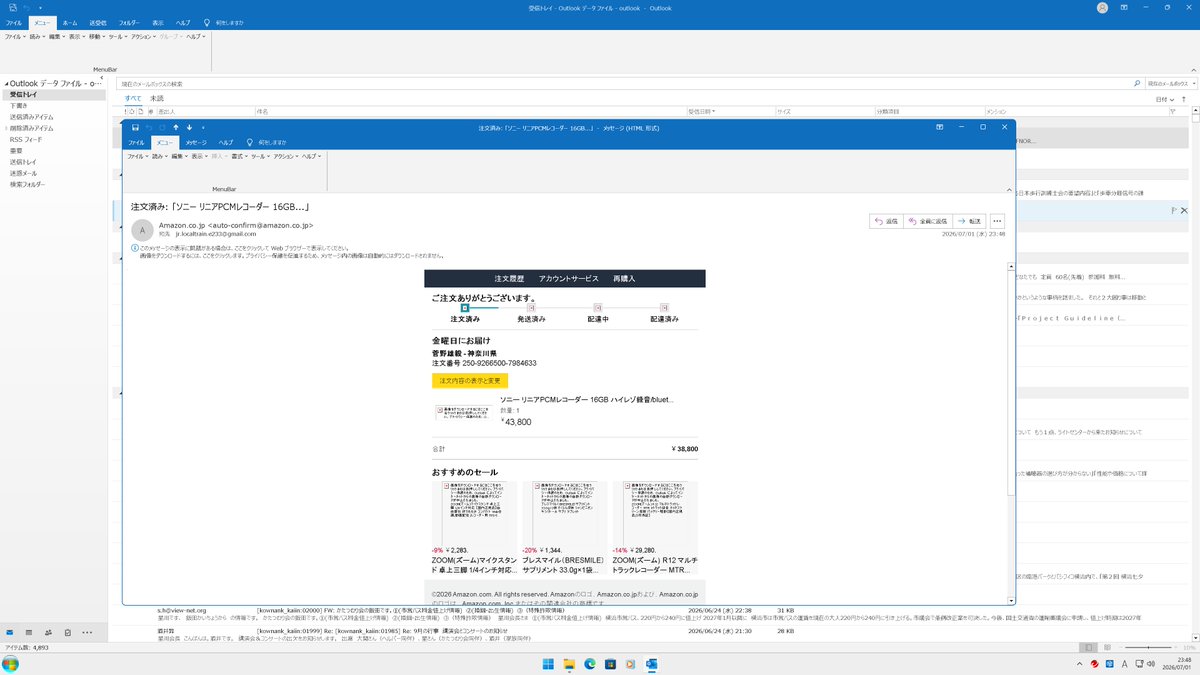Select 検索フォルダー folder

click(x=28, y=185)
